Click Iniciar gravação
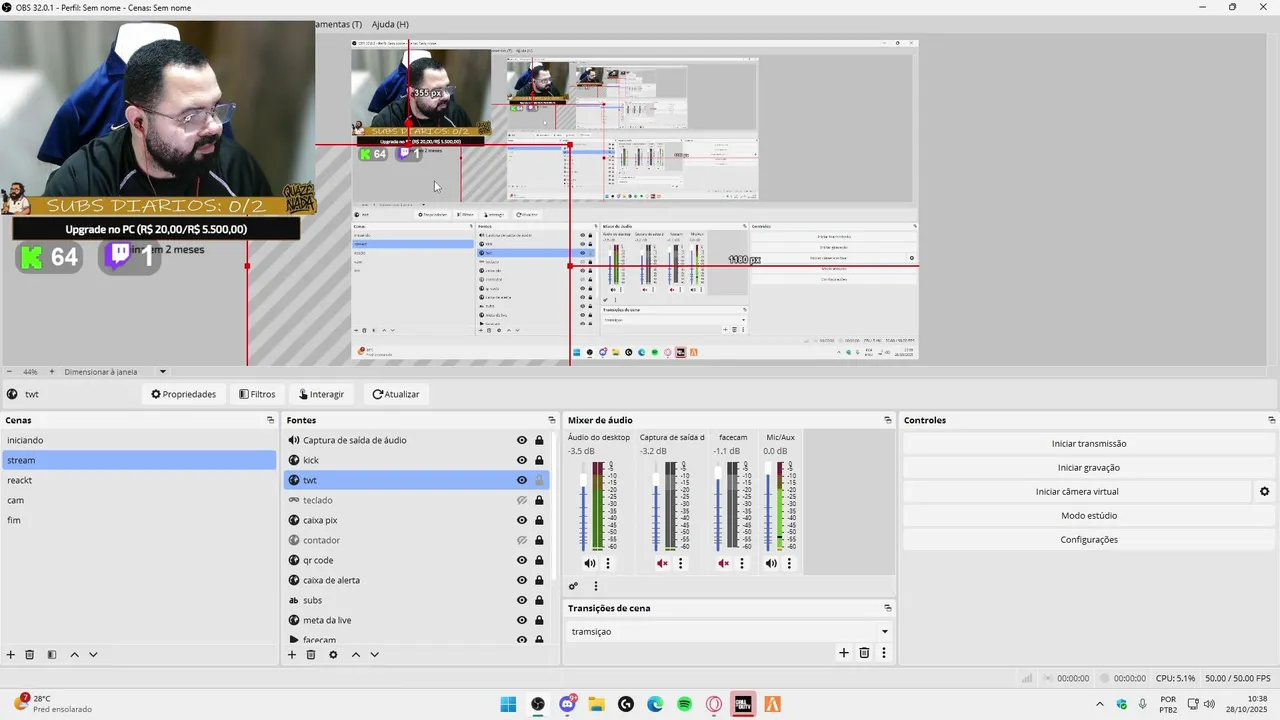 pyautogui.click(x=1089, y=468)
